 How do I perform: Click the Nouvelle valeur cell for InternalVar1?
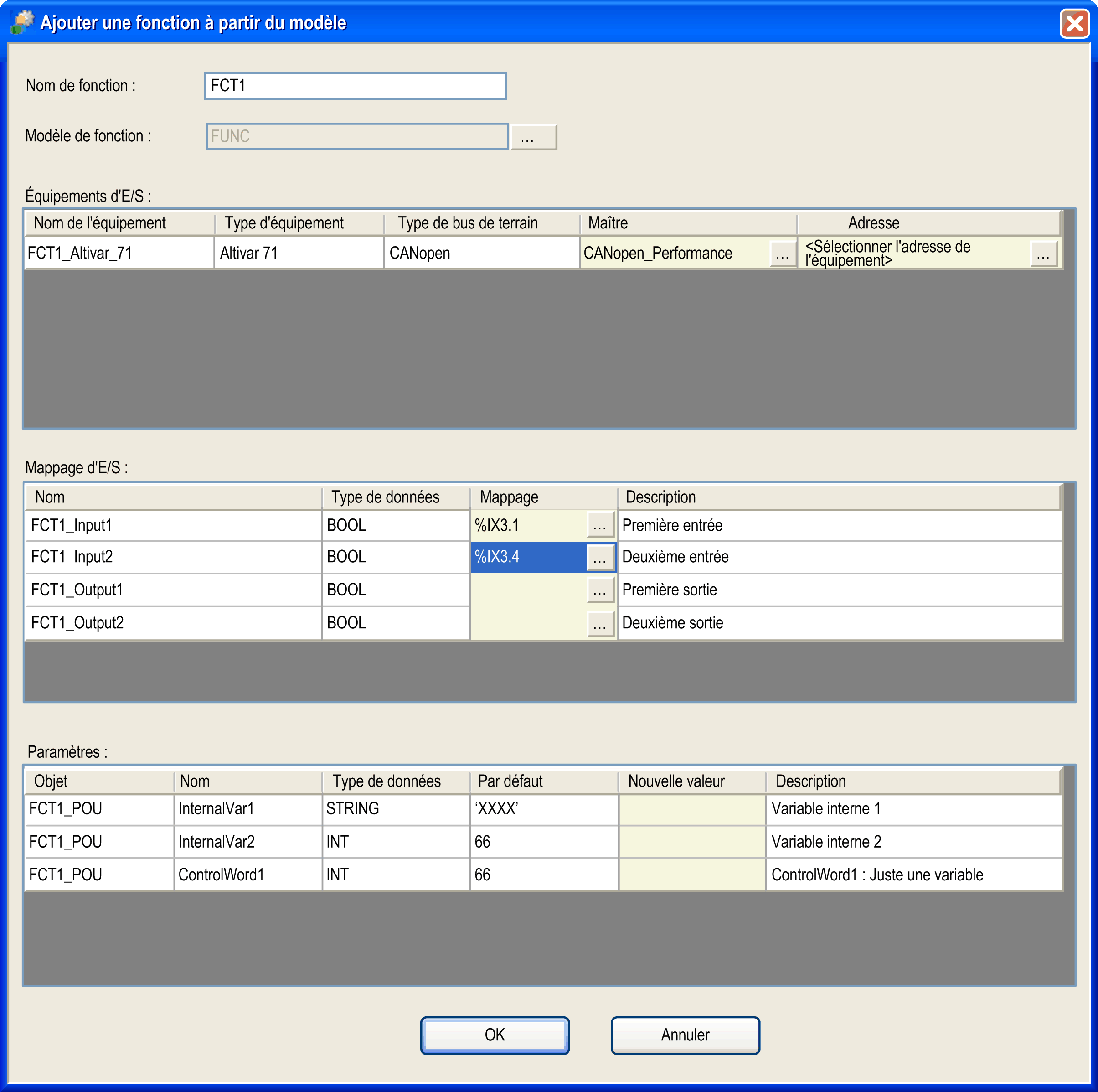pos(692,809)
